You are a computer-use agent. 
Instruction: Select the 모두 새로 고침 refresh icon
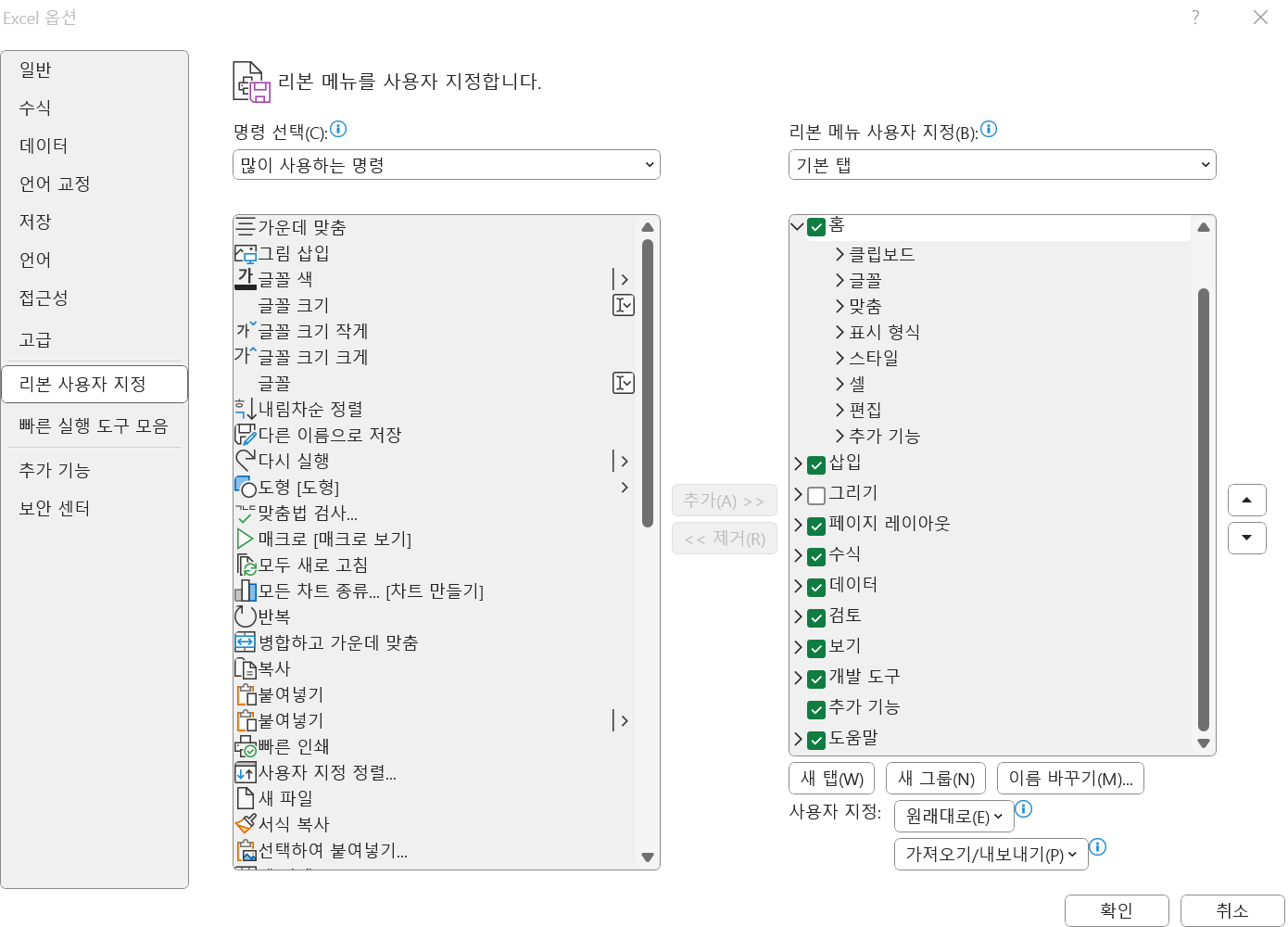[246, 564]
